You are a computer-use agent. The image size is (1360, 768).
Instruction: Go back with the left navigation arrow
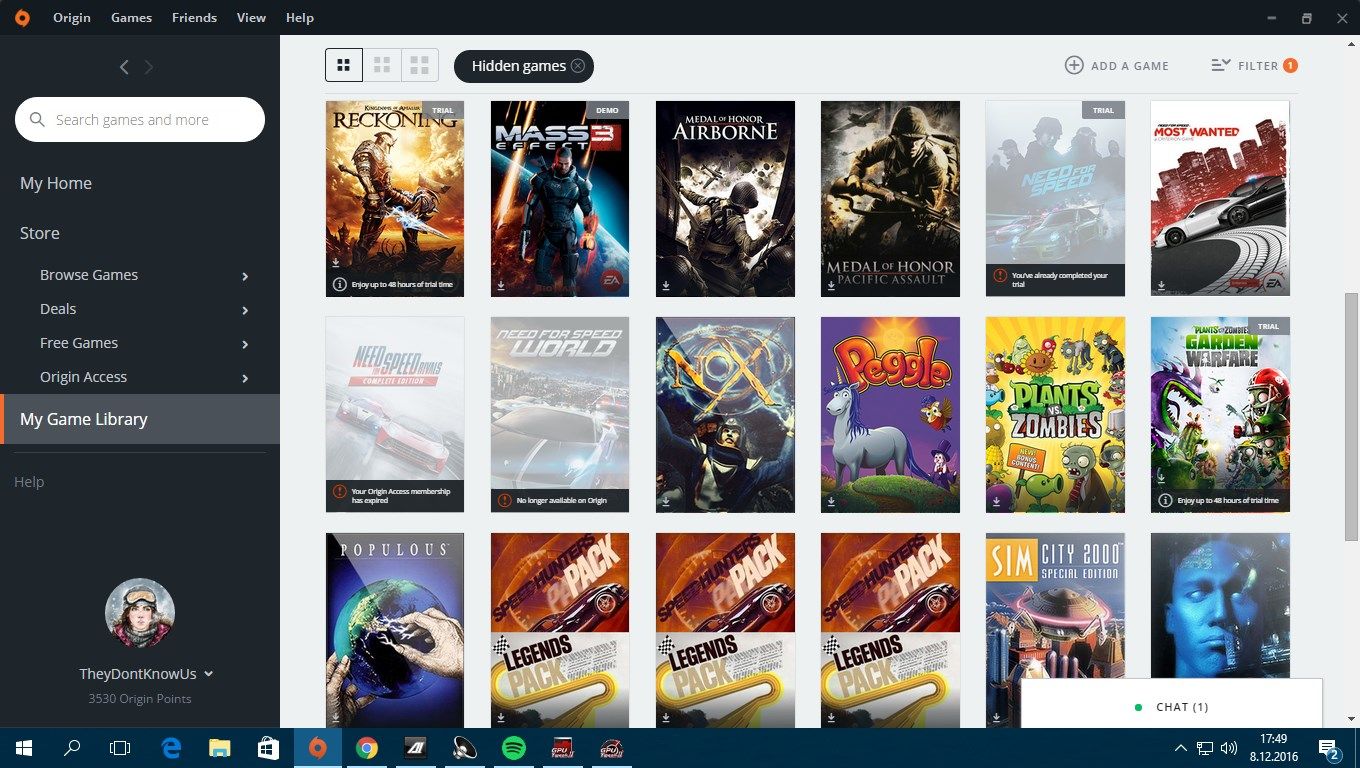point(124,67)
